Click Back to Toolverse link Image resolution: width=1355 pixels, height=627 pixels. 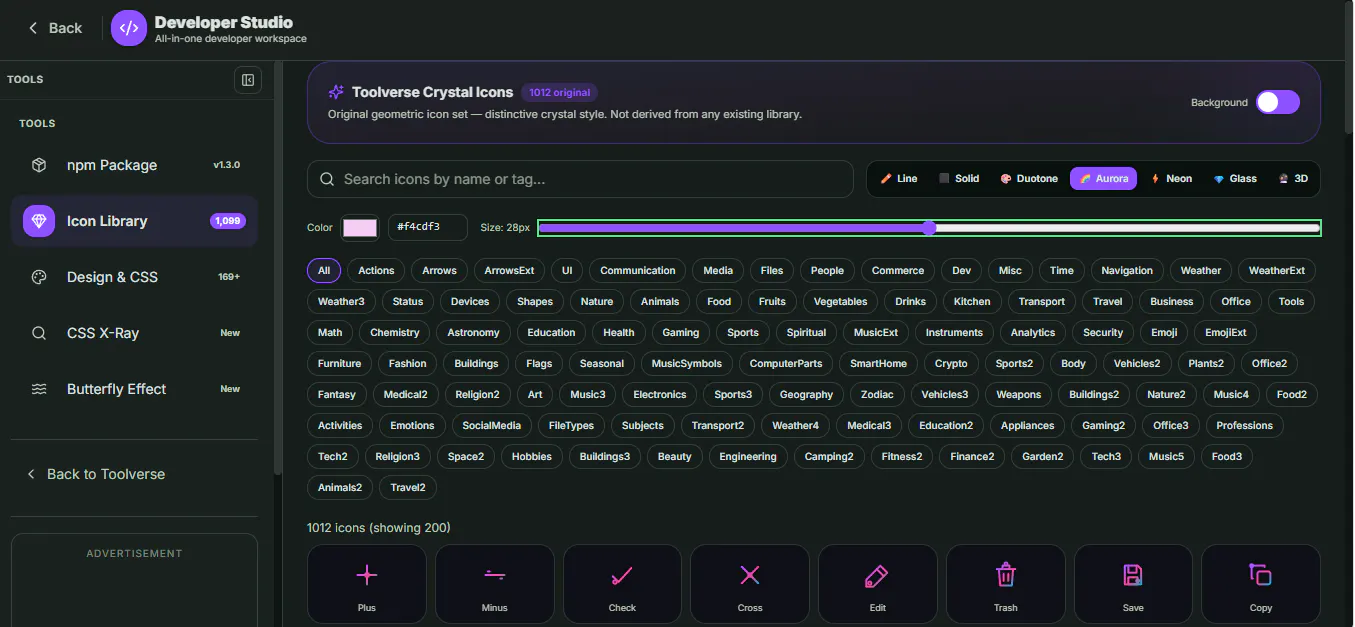96,474
